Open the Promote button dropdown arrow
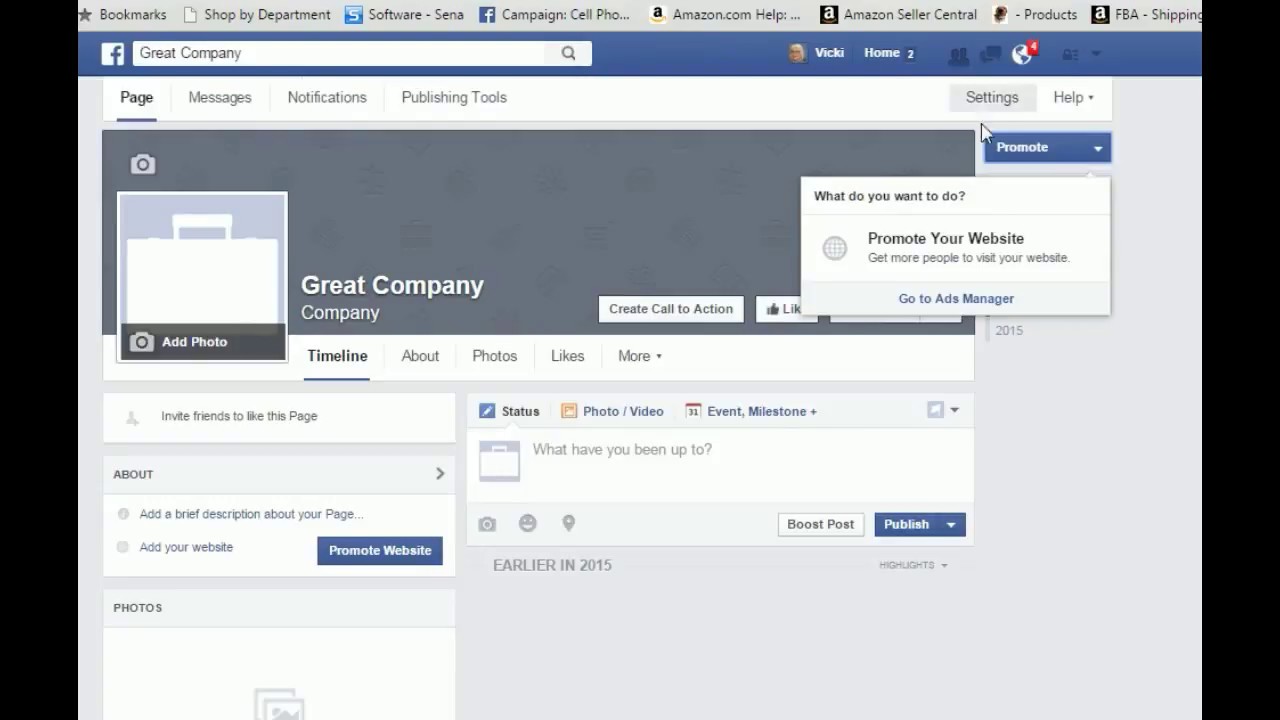Screen dimensions: 1280x720 pyautogui.click(x=1098, y=148)
